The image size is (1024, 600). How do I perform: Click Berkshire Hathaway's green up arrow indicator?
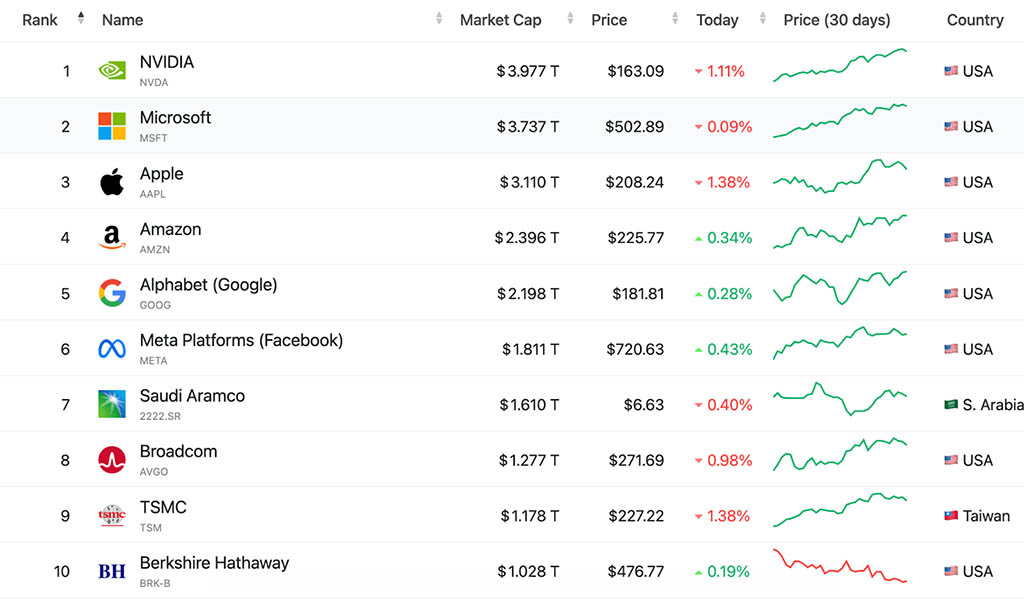pyautogui.click(x=698, y=572)
